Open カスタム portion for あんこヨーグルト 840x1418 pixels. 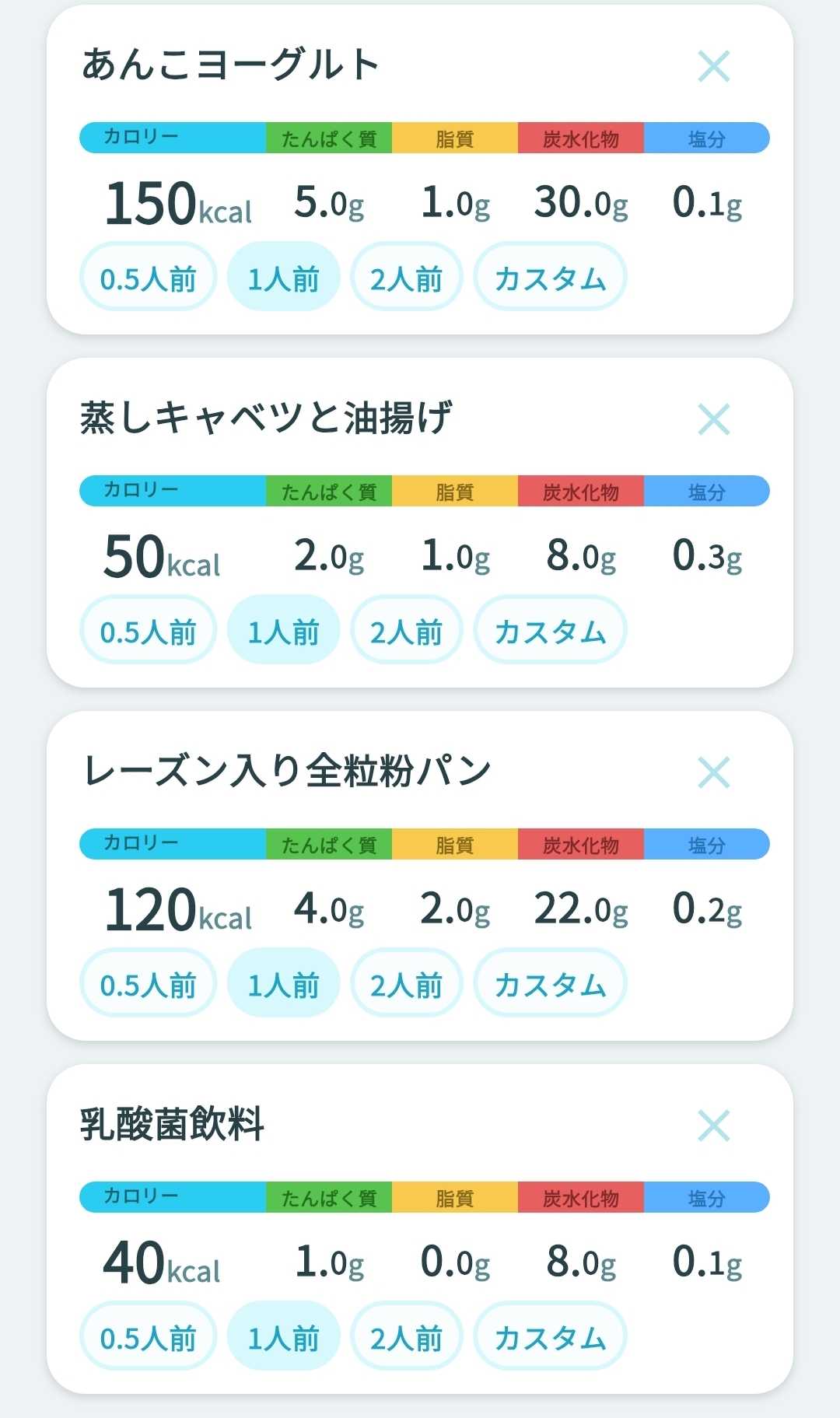(x=550, y=277)
